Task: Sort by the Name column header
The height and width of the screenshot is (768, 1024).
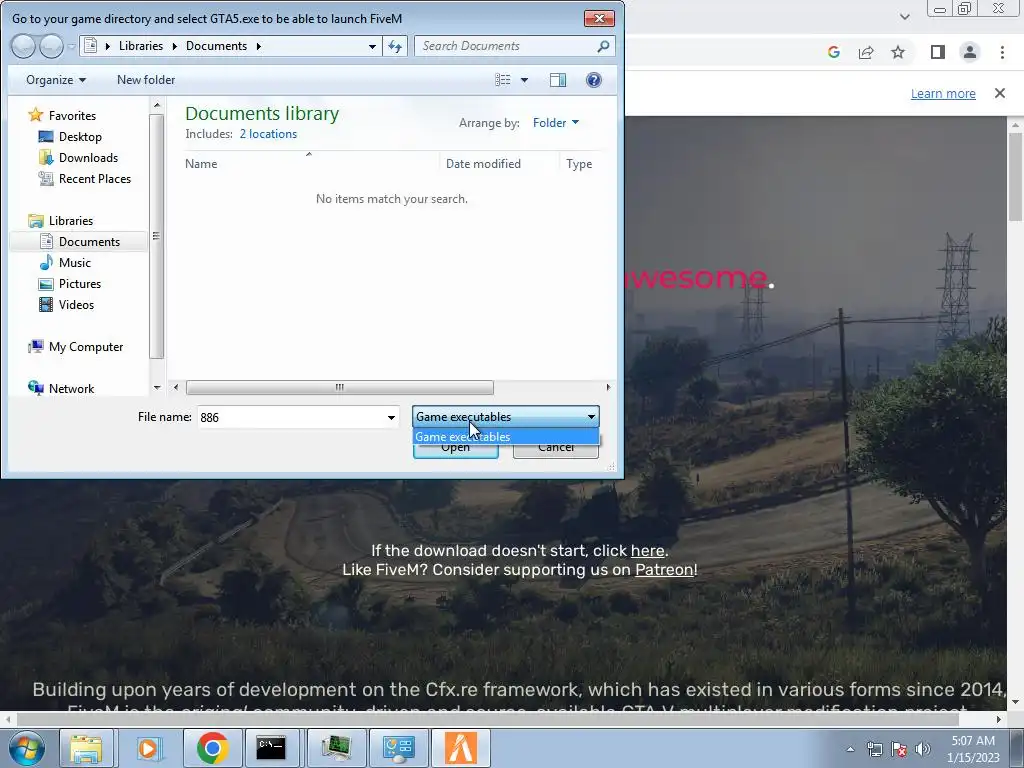Action: click(x=200, y=164)
